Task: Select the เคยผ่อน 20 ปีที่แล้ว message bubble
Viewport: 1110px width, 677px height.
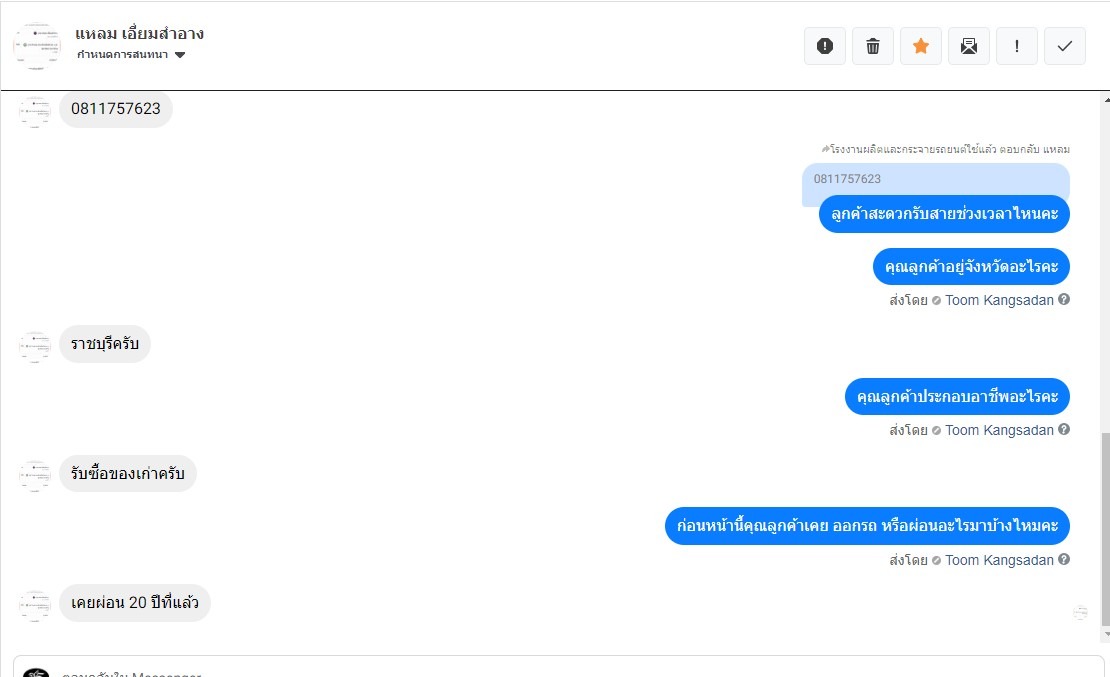Action: pos(135,603)
